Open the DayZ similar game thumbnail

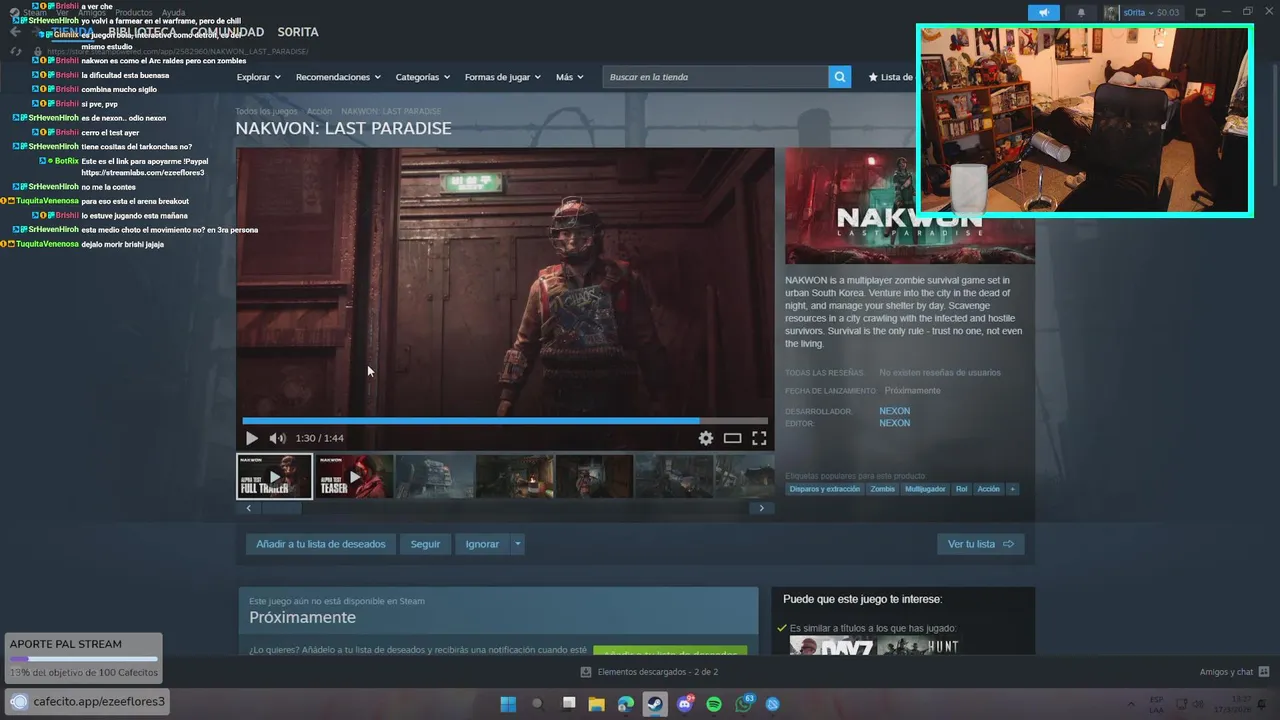pos(831,646)
